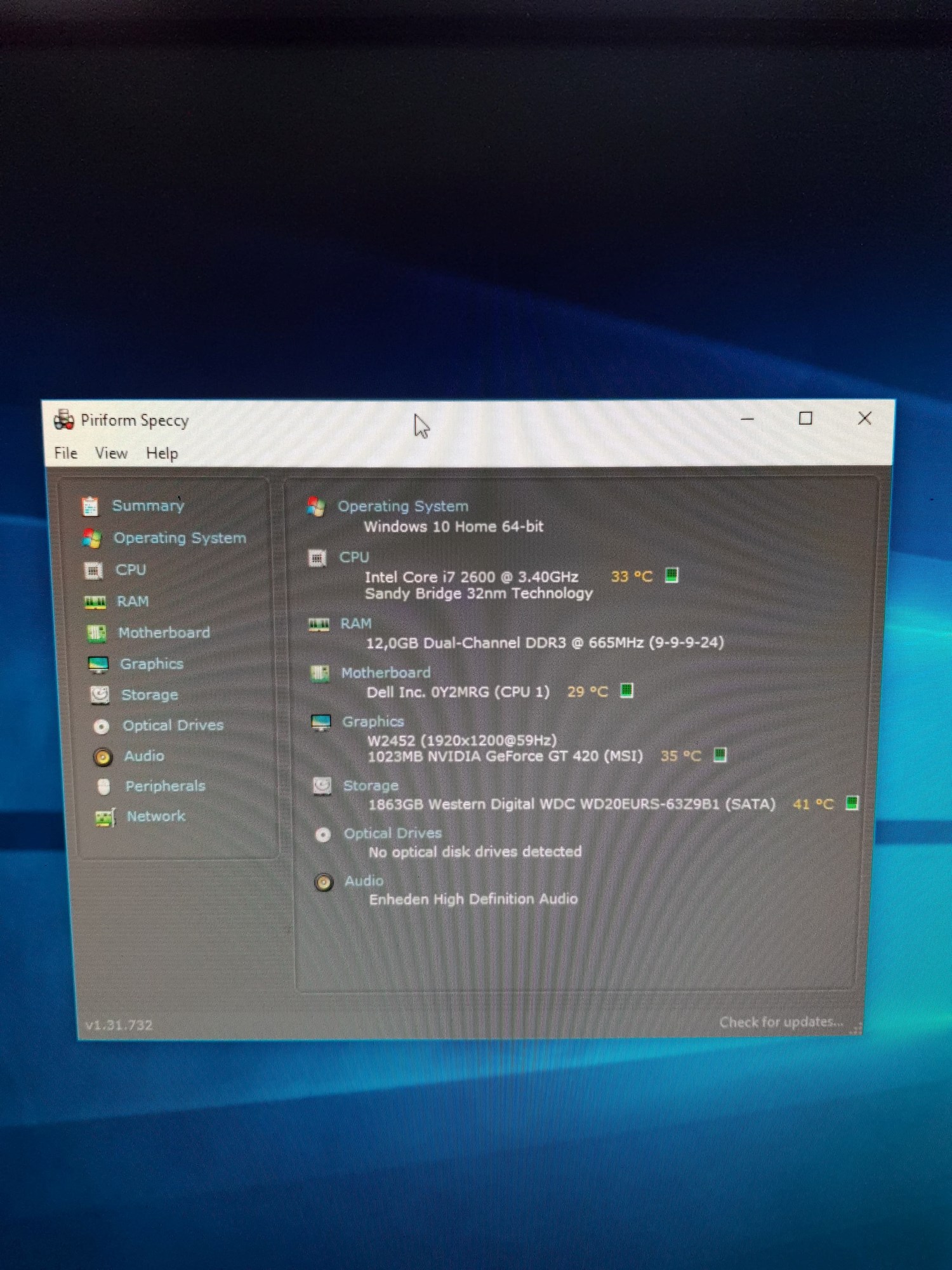Click the RAM icon in summary pane
The image size is (952, 1270).
[319, 625]
